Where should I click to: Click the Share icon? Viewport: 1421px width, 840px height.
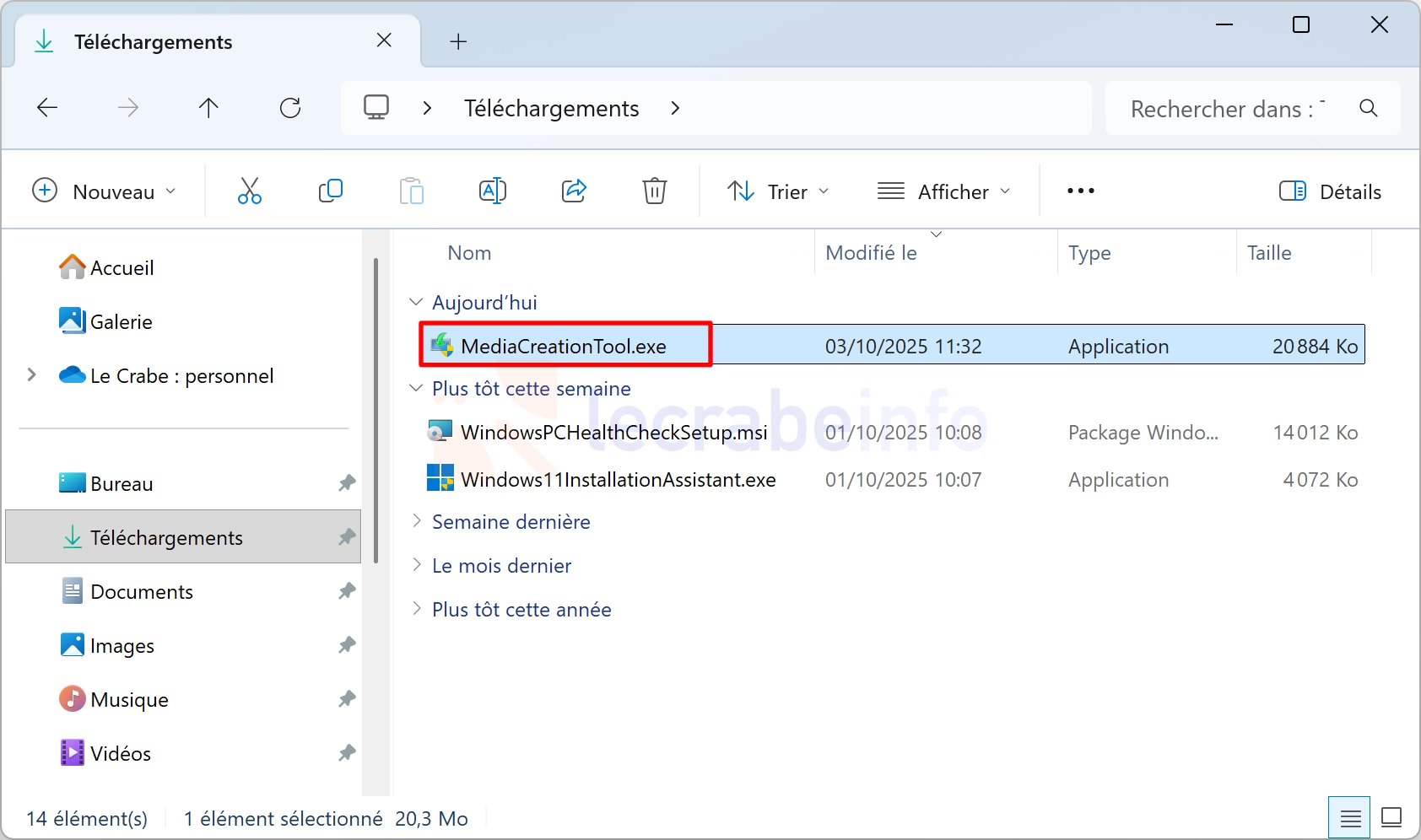coord(574,191)
